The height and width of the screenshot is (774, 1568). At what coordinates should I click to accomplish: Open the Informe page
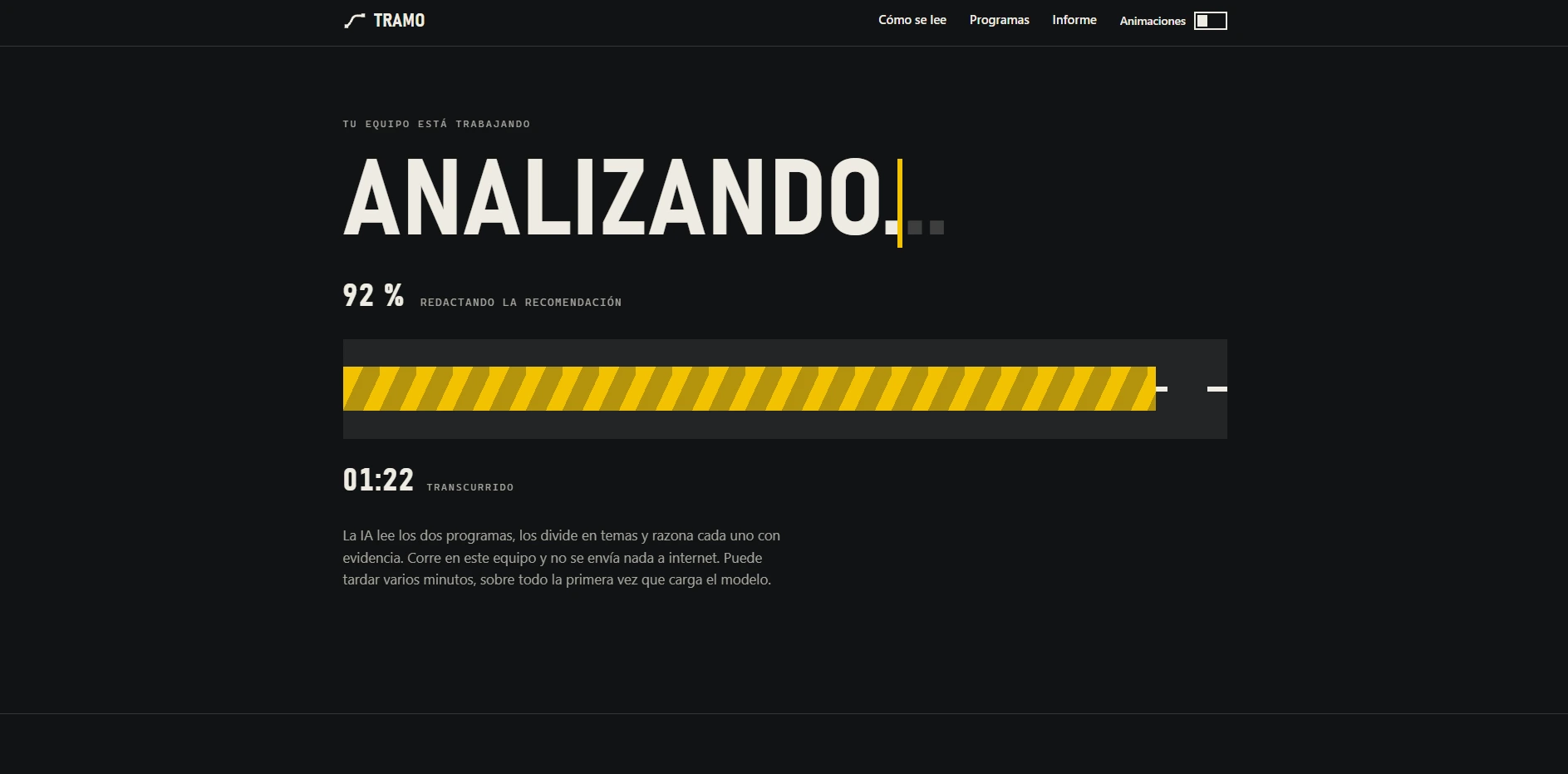point(1074,20)
